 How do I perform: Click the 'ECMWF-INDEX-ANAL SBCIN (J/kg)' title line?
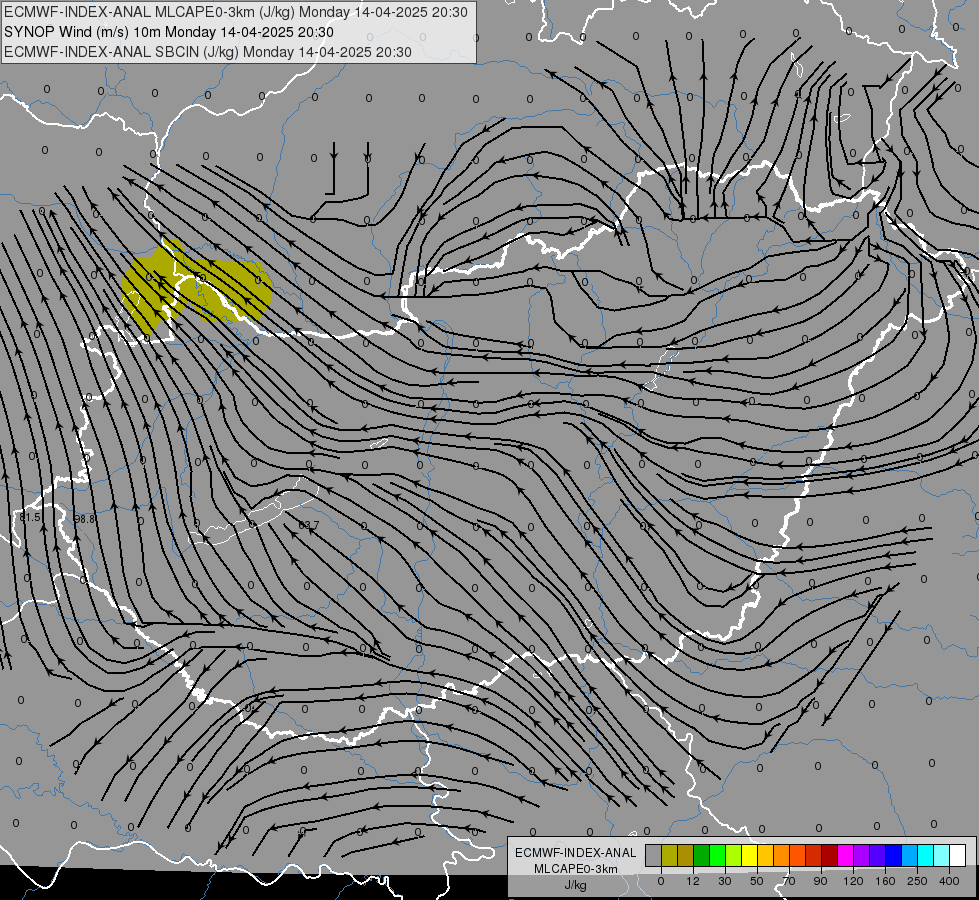208,52
